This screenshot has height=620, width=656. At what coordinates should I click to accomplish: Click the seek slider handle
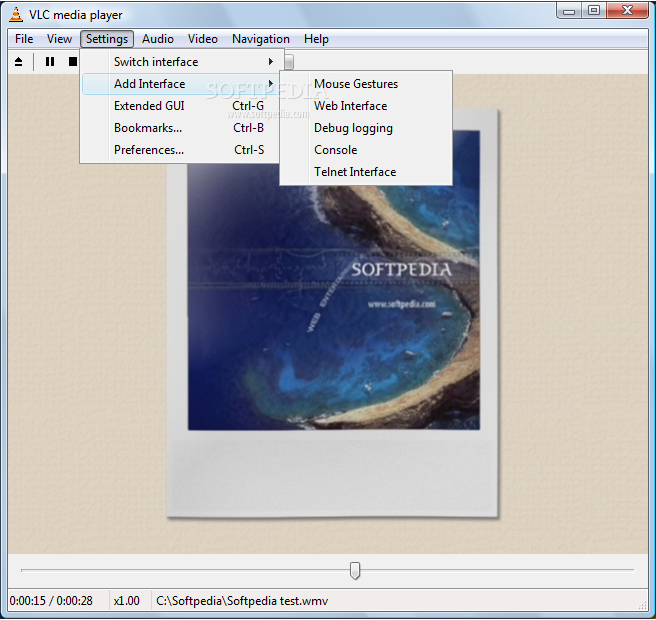point(355,571)
